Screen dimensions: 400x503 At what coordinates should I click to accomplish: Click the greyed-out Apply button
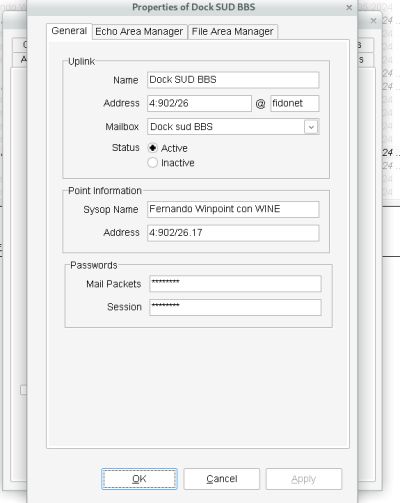point(304,479)
